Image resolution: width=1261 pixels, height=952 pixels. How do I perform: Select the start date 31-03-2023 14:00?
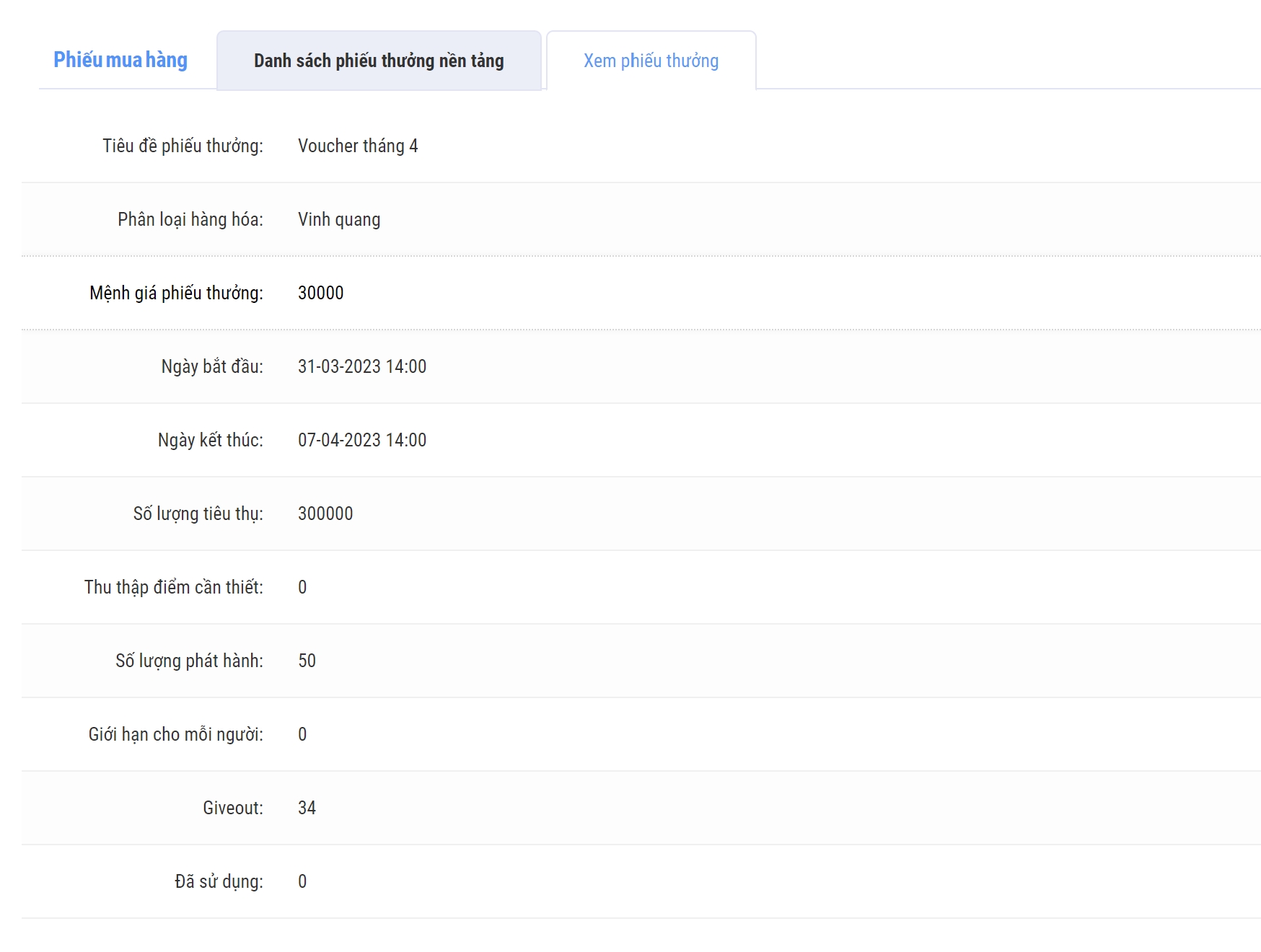pyautogui.click(x=362, y=366)
